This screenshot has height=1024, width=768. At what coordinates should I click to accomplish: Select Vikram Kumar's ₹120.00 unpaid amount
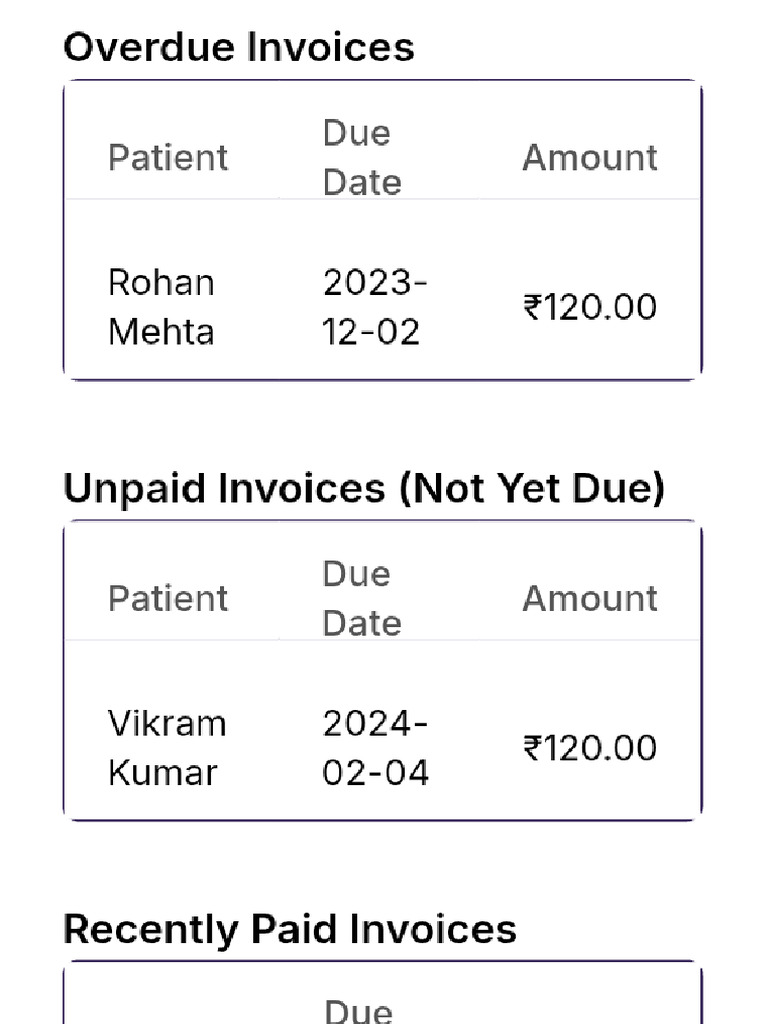[x=589, y=748]
